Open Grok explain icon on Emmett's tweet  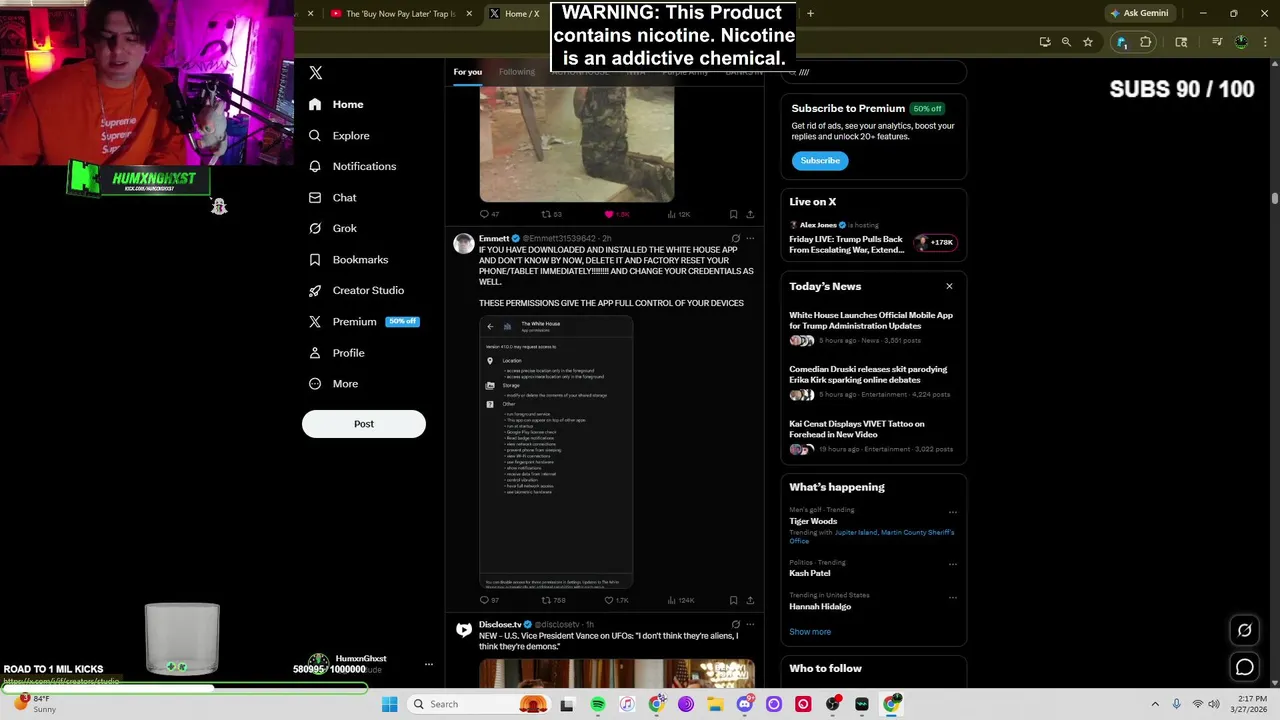pyautogui.click(x=735, y=238)
